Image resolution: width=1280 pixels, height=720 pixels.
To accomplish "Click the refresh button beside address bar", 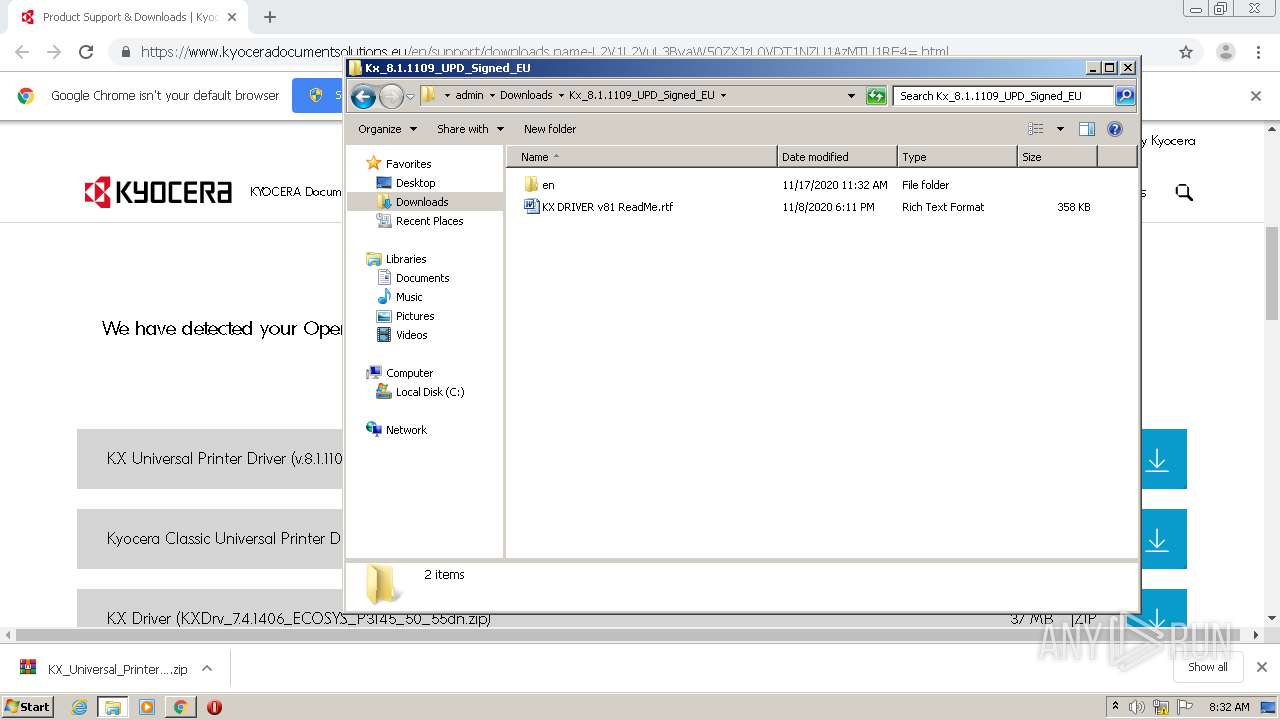I will click(x=876, y=96).
